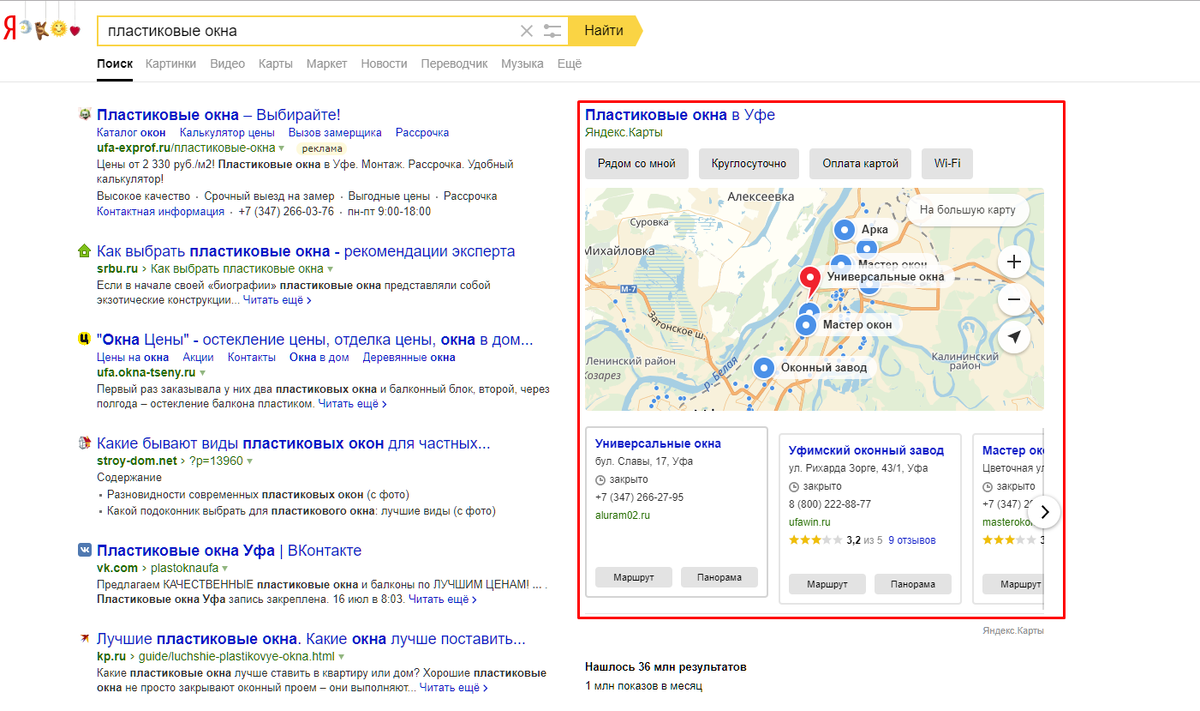Click the Арка map marker

click(x=844, y=230)
